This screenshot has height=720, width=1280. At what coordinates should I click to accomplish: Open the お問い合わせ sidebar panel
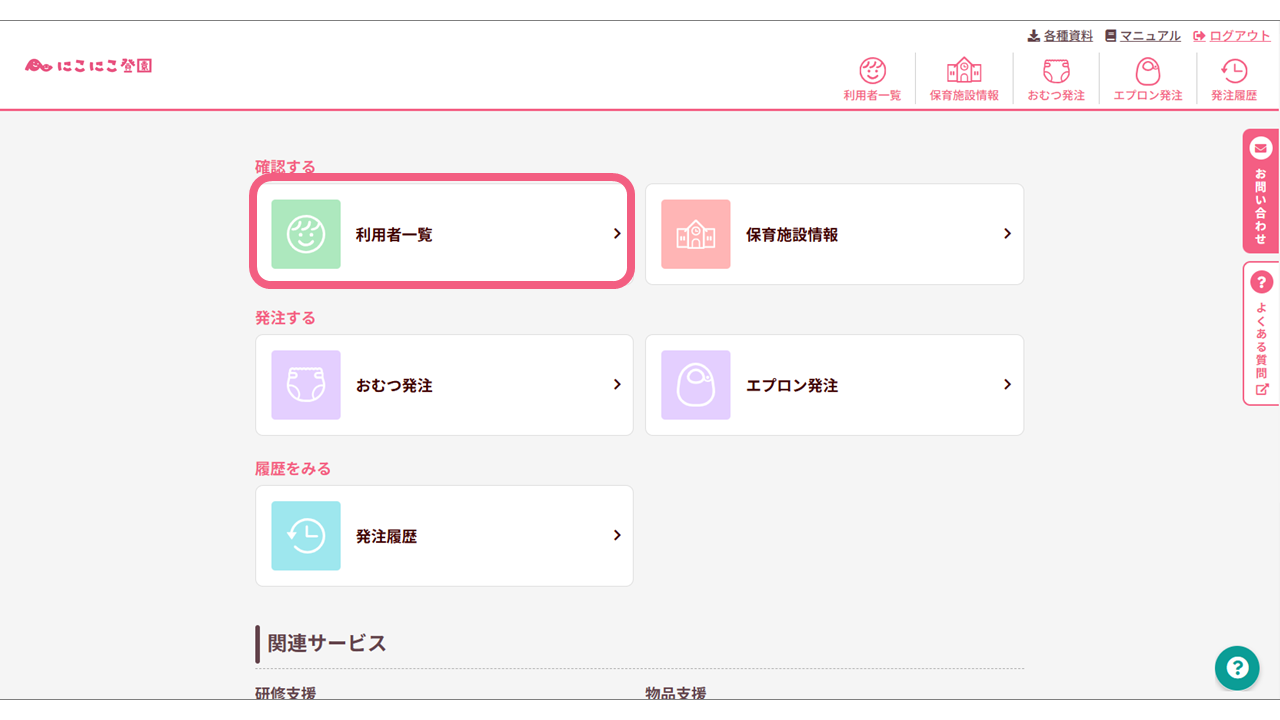(1259, 190)
